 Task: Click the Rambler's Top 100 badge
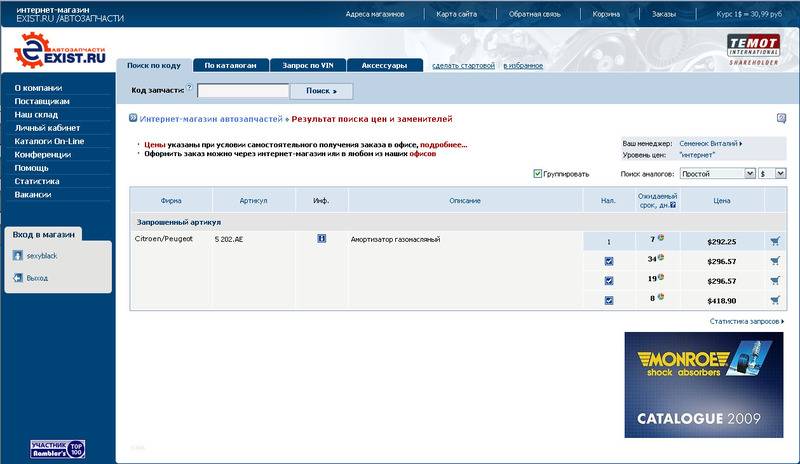[57, 447]
